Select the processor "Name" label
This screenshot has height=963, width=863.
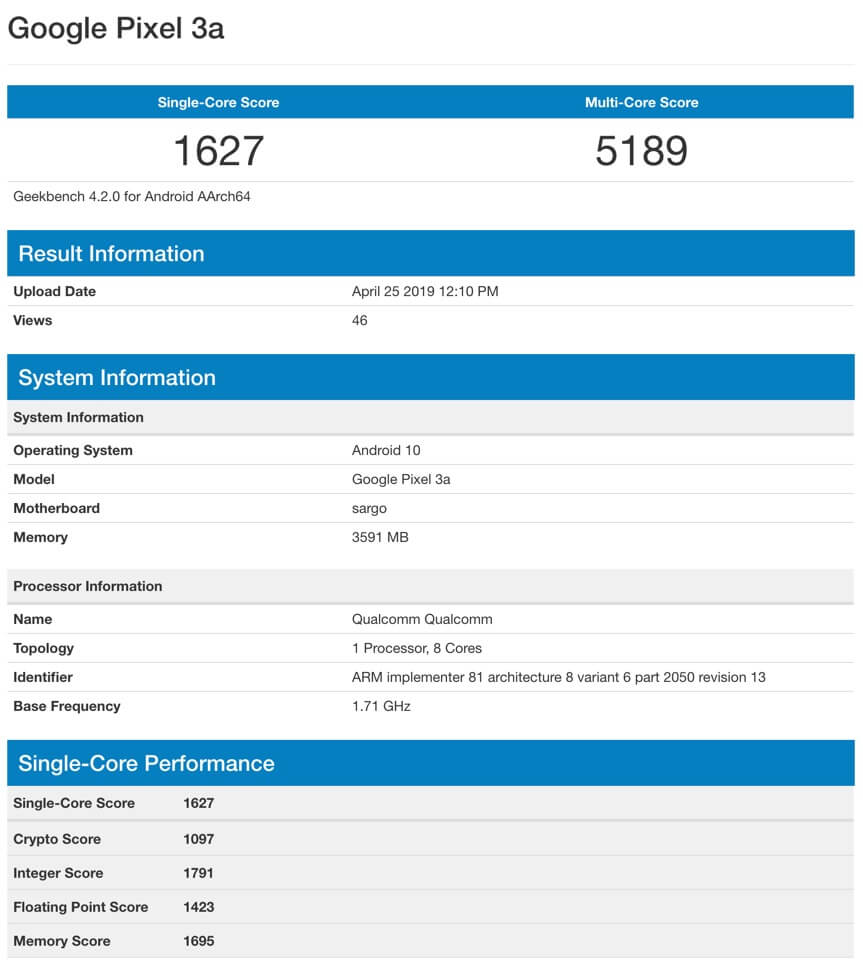pos(33,619)
